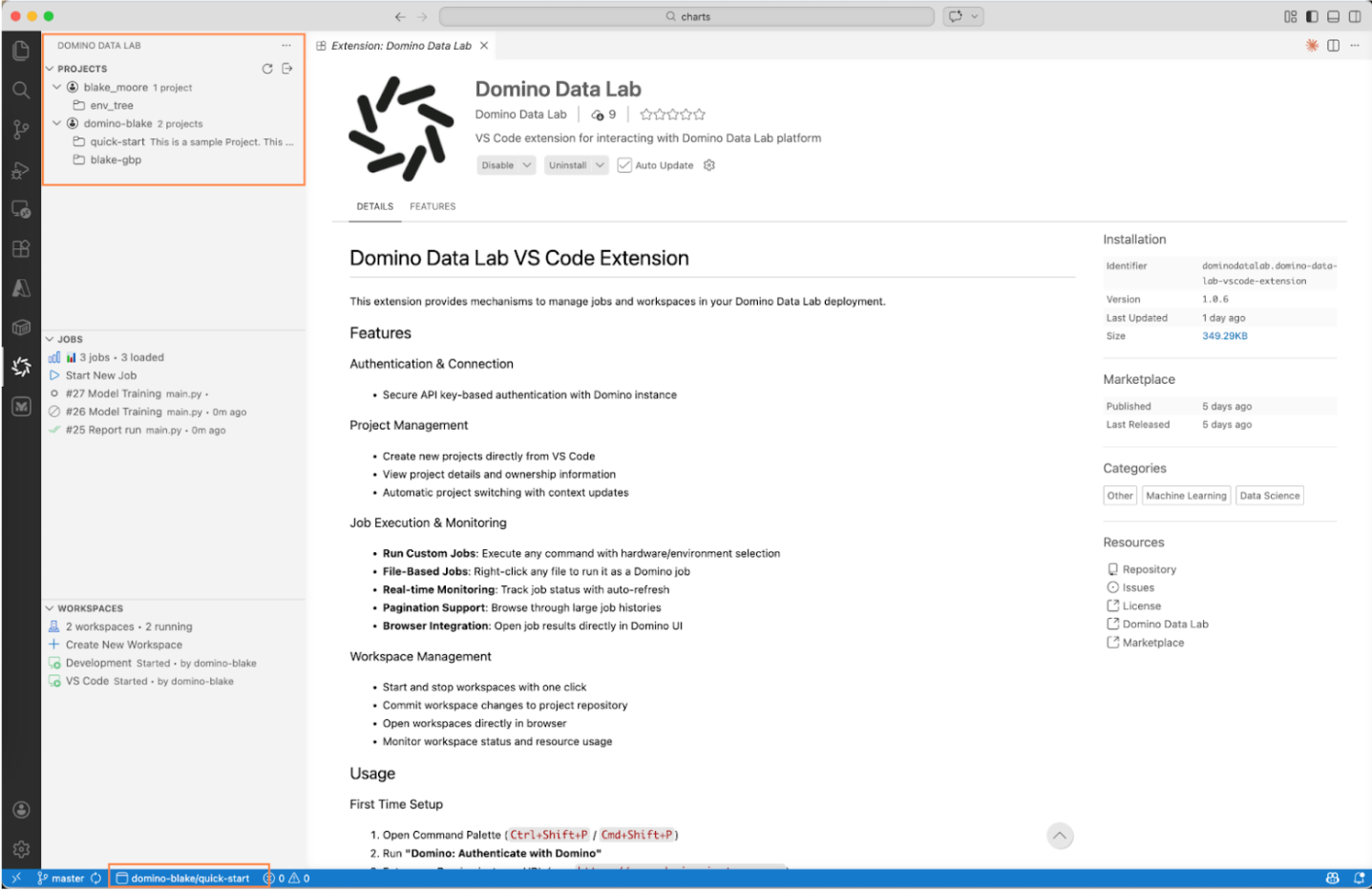Disable Auto Update for the extension
Screen dimensions: 1372x892
pyautogui.click(x=624, y=164)
